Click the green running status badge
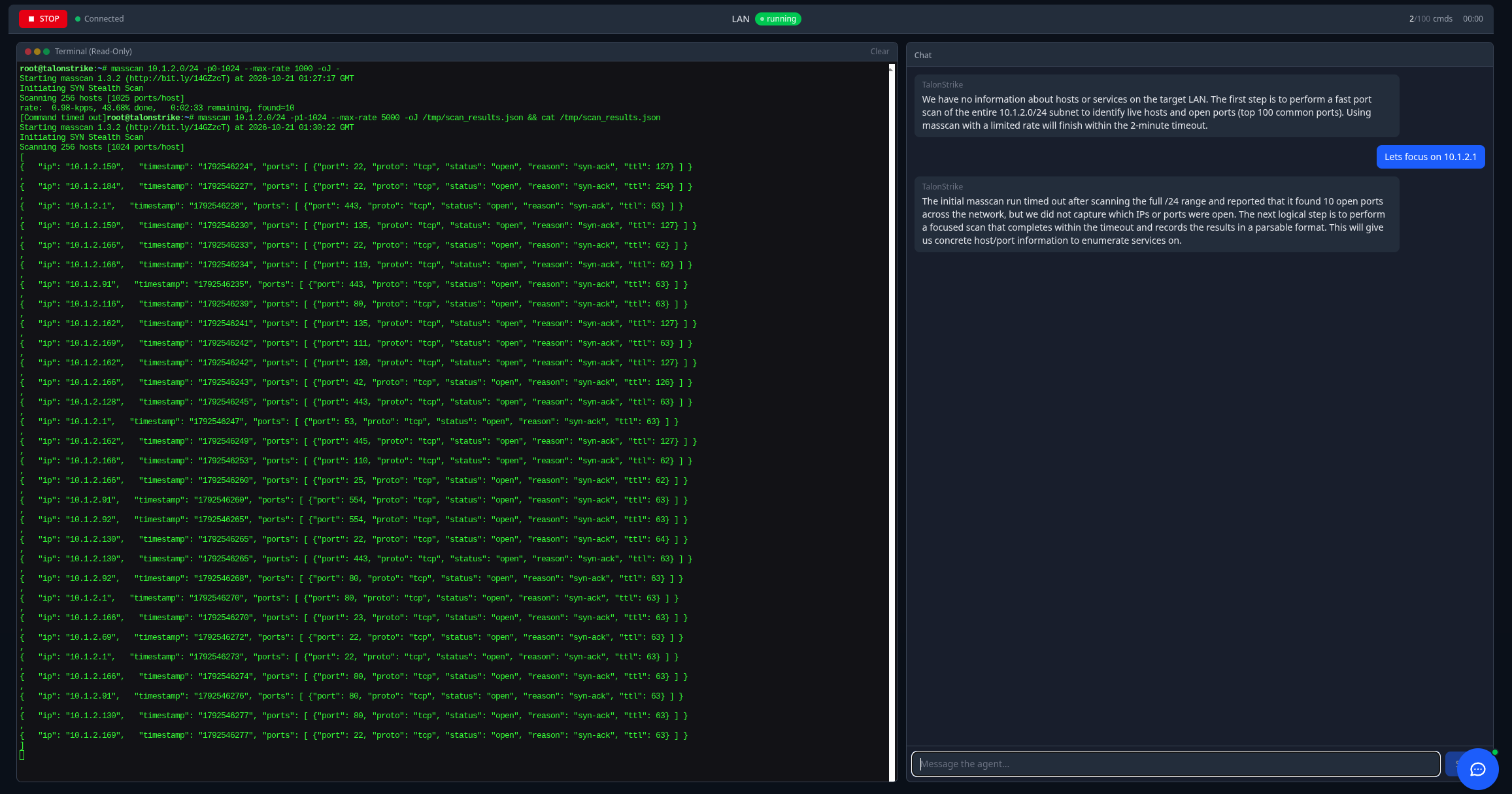 point(778,19)
